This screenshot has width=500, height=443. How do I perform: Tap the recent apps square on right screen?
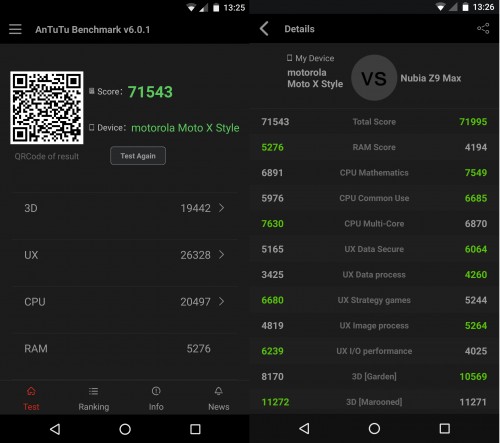coord(445,428)
